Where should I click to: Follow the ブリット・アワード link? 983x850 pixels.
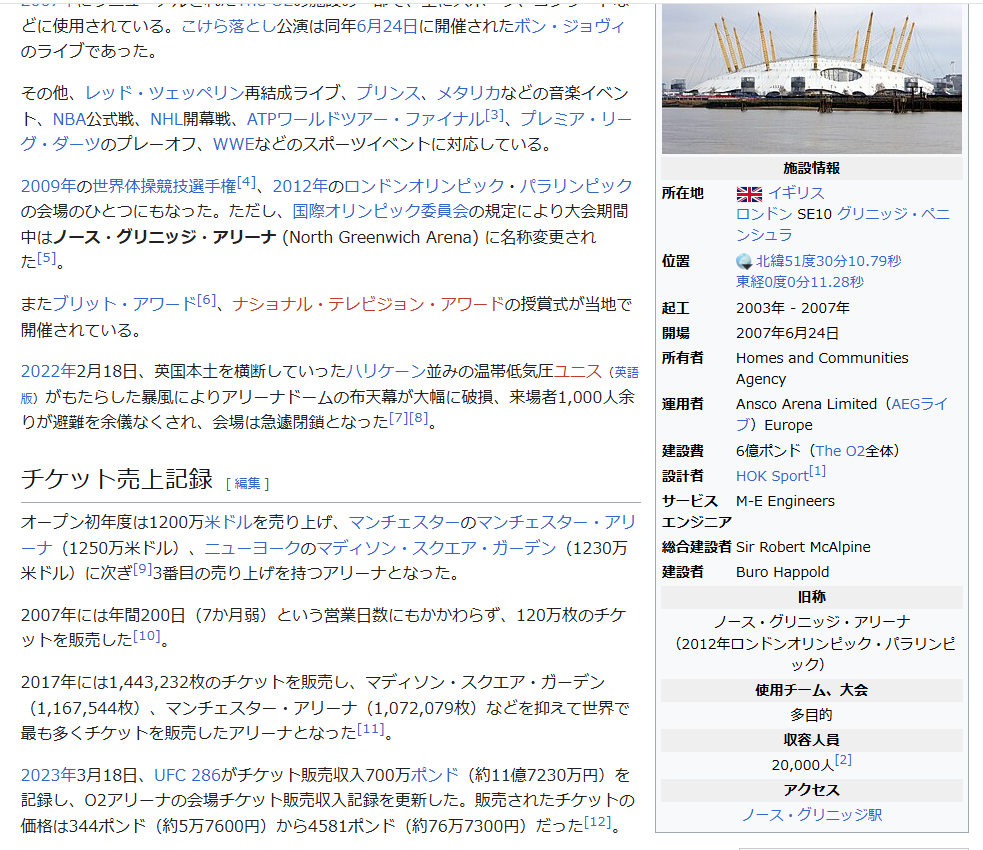click(124, 304)
